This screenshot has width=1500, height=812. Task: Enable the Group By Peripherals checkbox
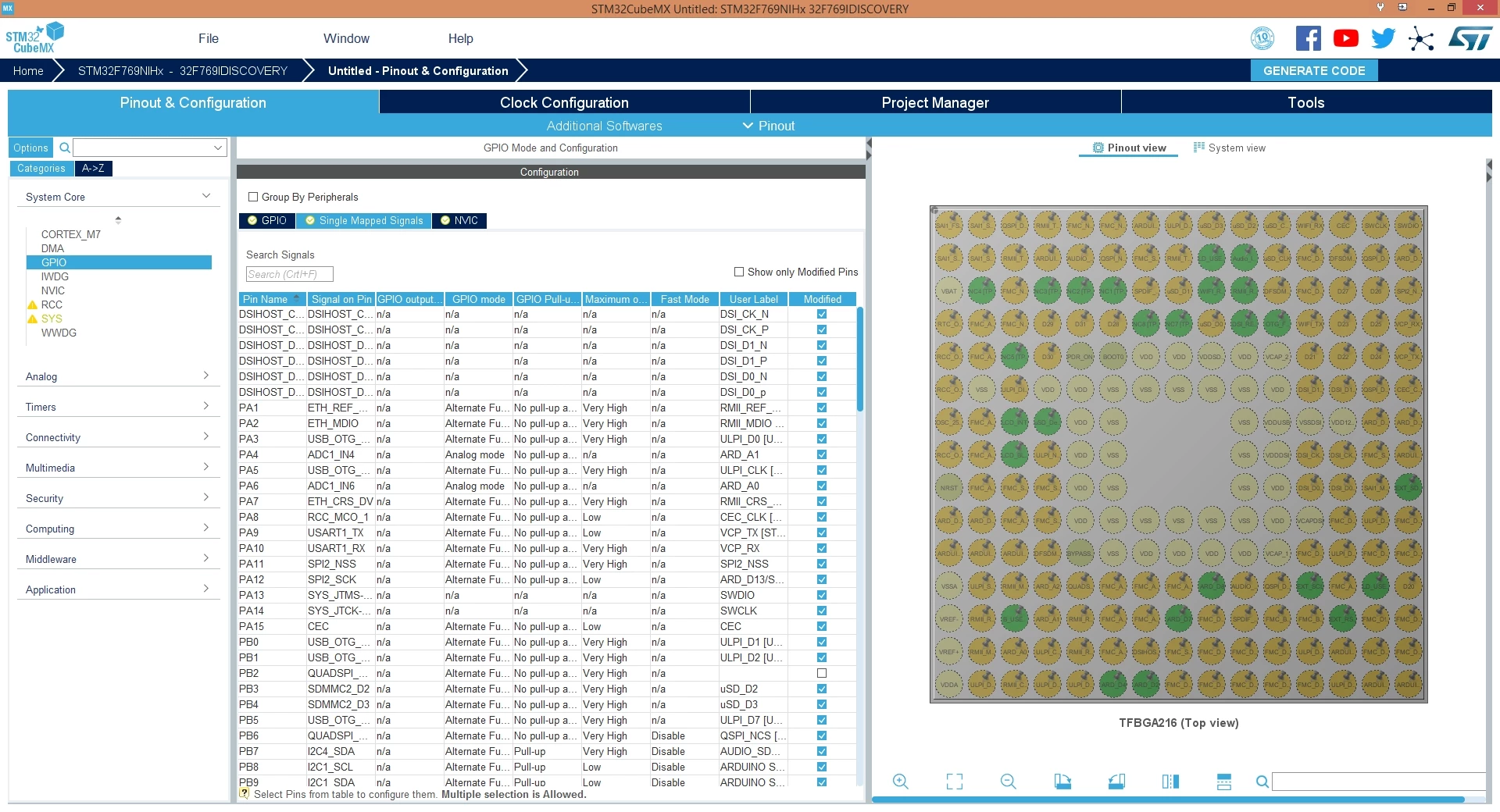click(x=253, y=197)
